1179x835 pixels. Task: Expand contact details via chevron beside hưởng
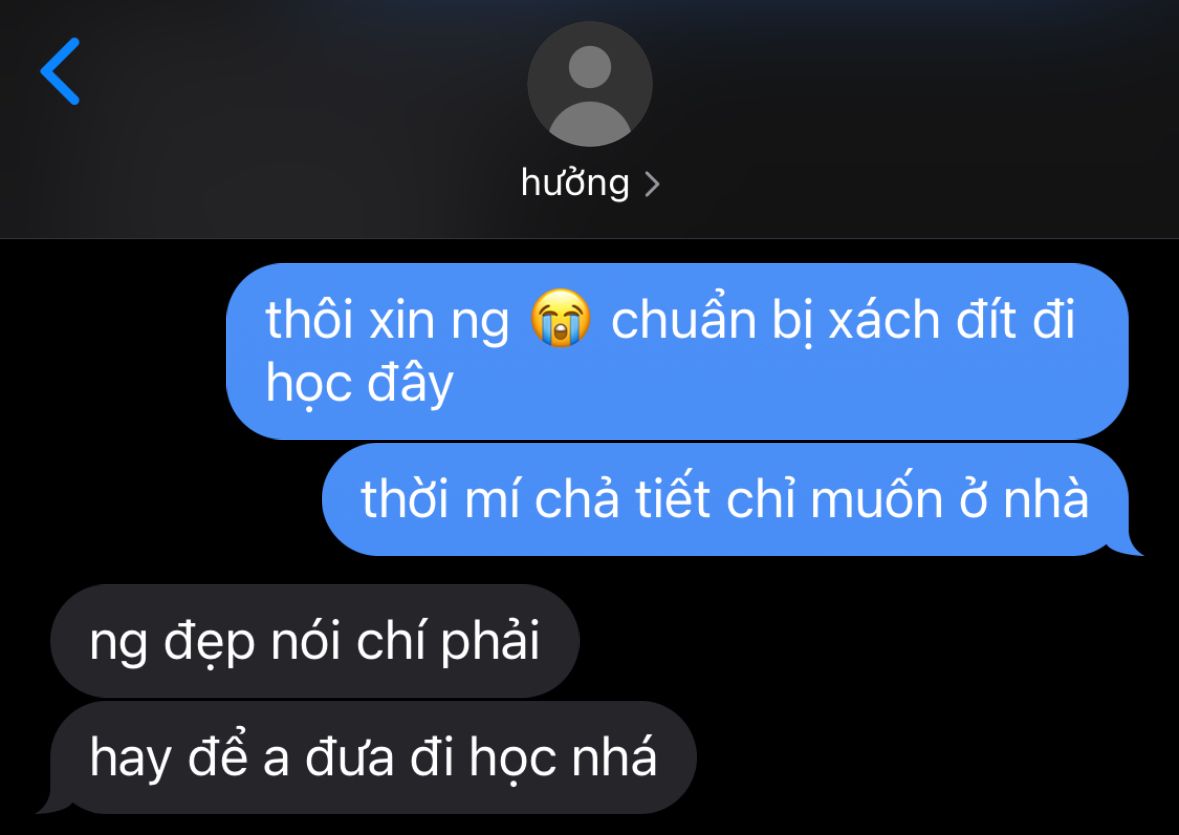pyautogui.click(x=652, y=184)
